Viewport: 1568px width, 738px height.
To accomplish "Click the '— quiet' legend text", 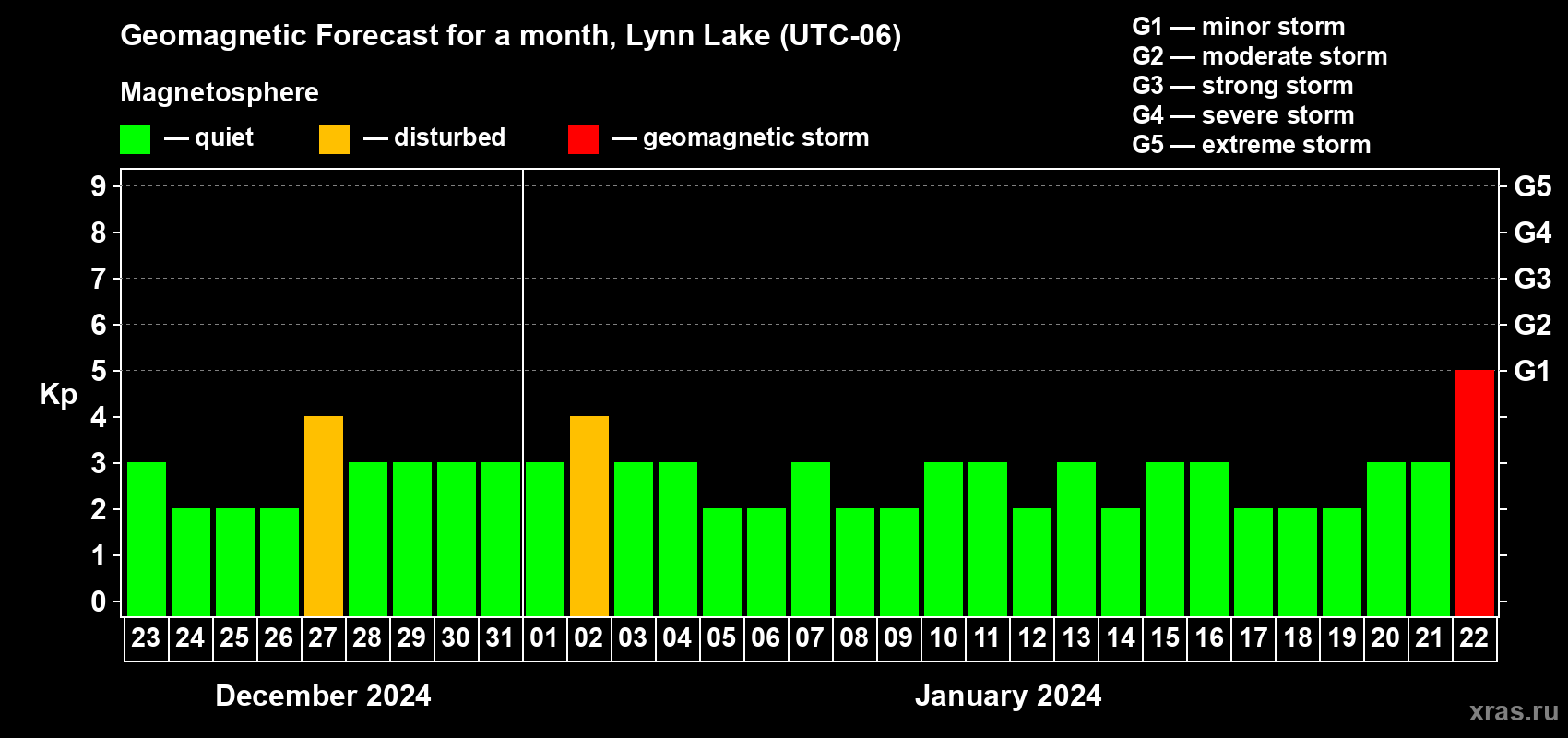I will pyautogui.click(x=208, y=137).
